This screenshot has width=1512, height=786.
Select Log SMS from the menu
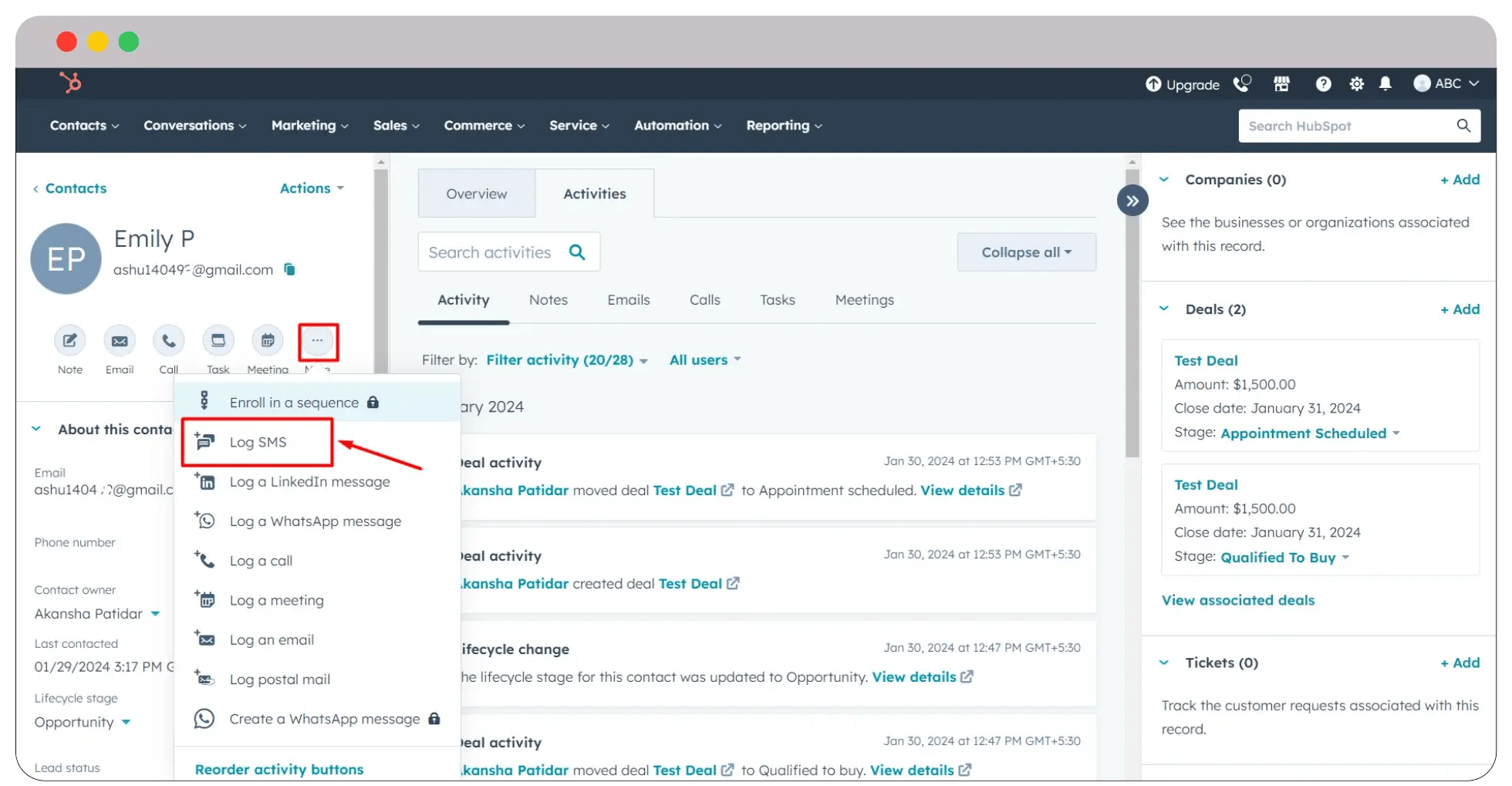tap(258, 442)
